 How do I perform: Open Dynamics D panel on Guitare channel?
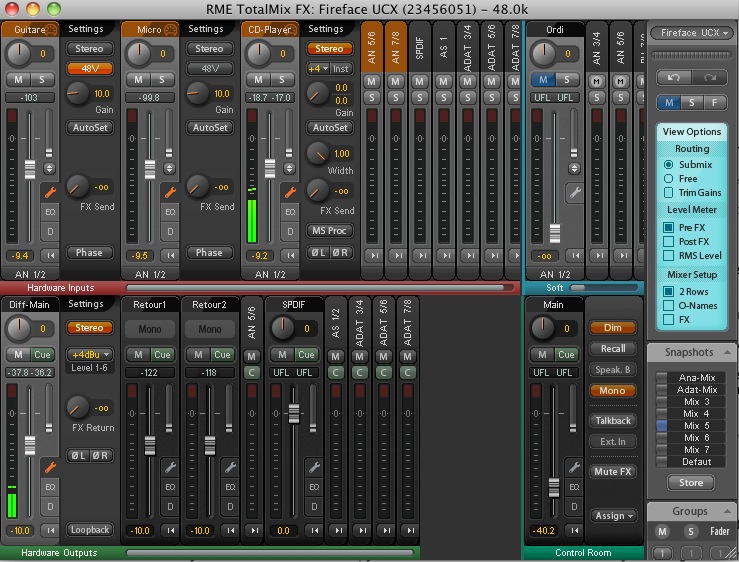50,231
